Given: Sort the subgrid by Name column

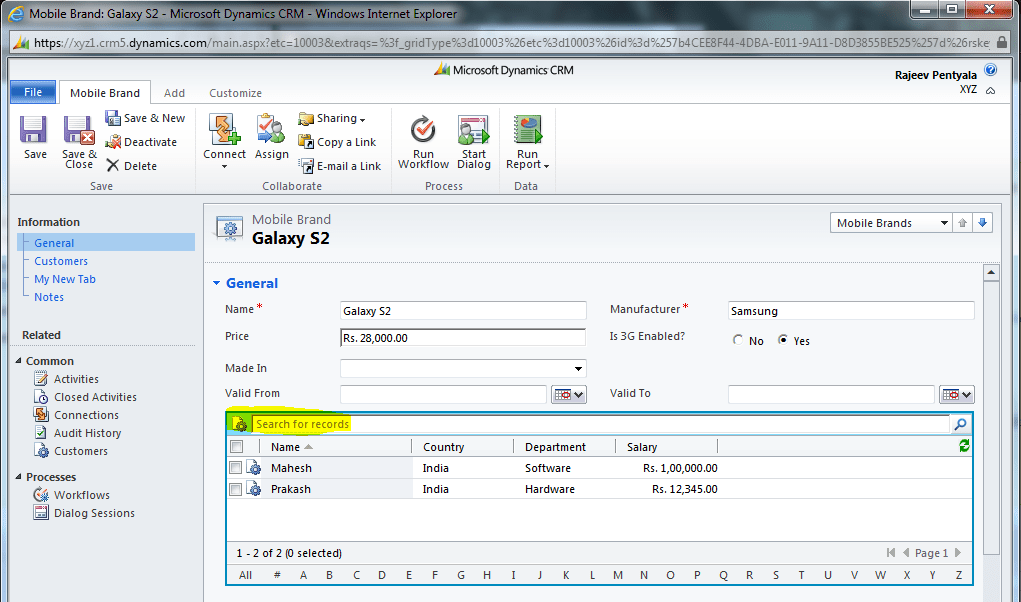Looking at the screenshot, I should [x=285, y=446].
